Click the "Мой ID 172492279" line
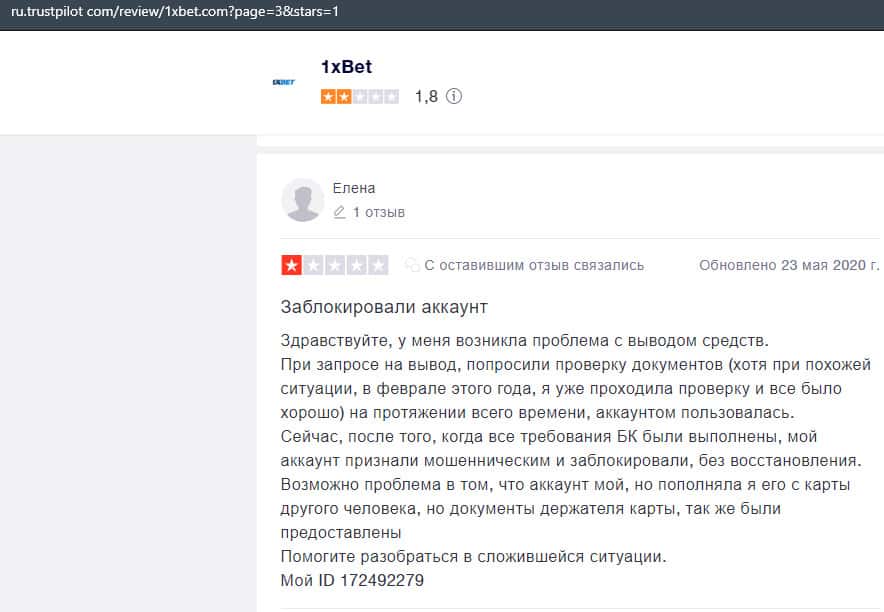884x612 pixels. point(352,580)
